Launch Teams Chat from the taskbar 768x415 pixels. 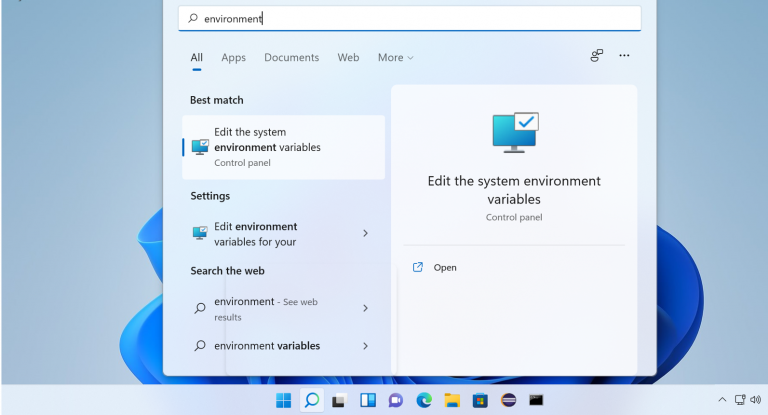tap(395, 401)
